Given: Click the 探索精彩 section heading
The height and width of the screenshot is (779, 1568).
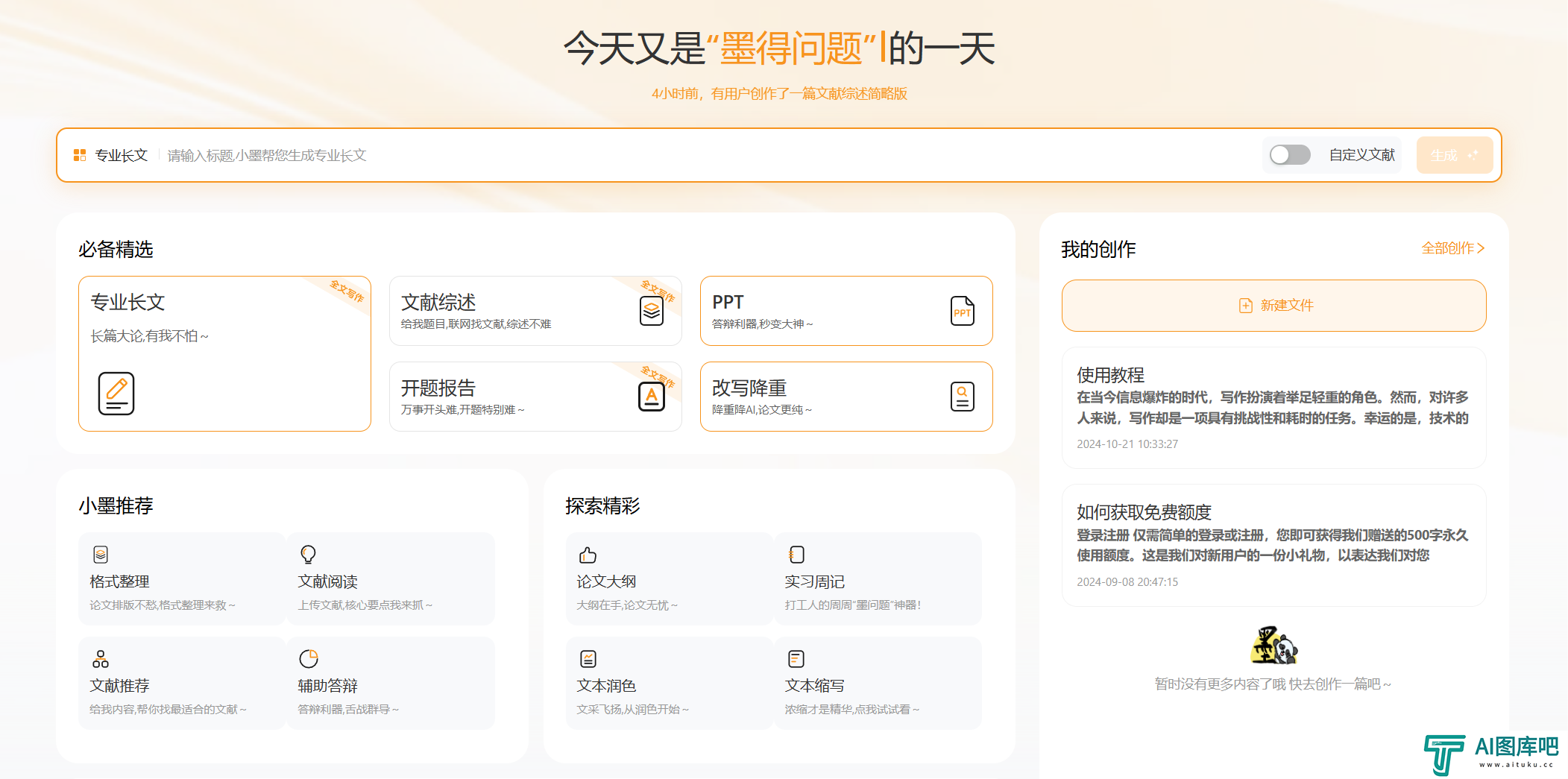Looking at the screenshot, I should (602, 505).
